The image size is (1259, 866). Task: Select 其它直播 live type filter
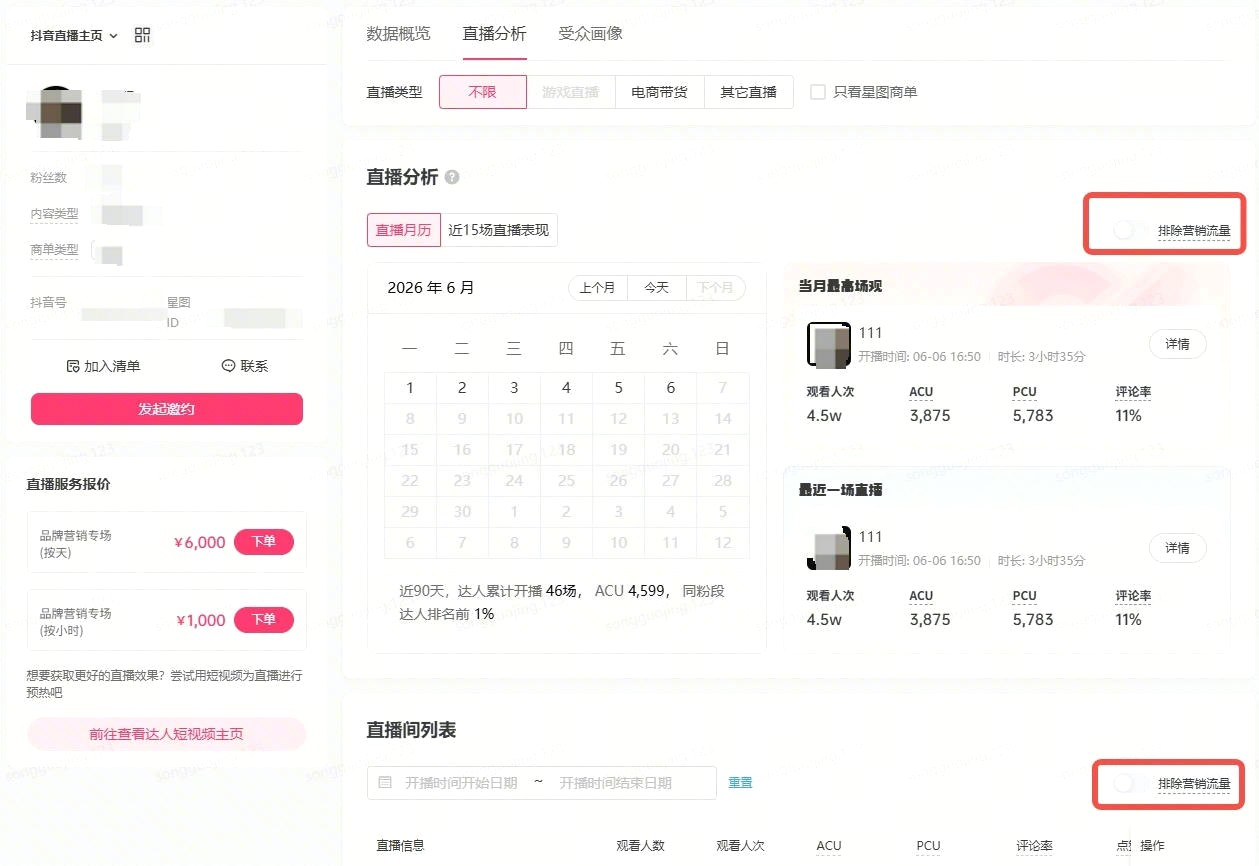(748, 92)
